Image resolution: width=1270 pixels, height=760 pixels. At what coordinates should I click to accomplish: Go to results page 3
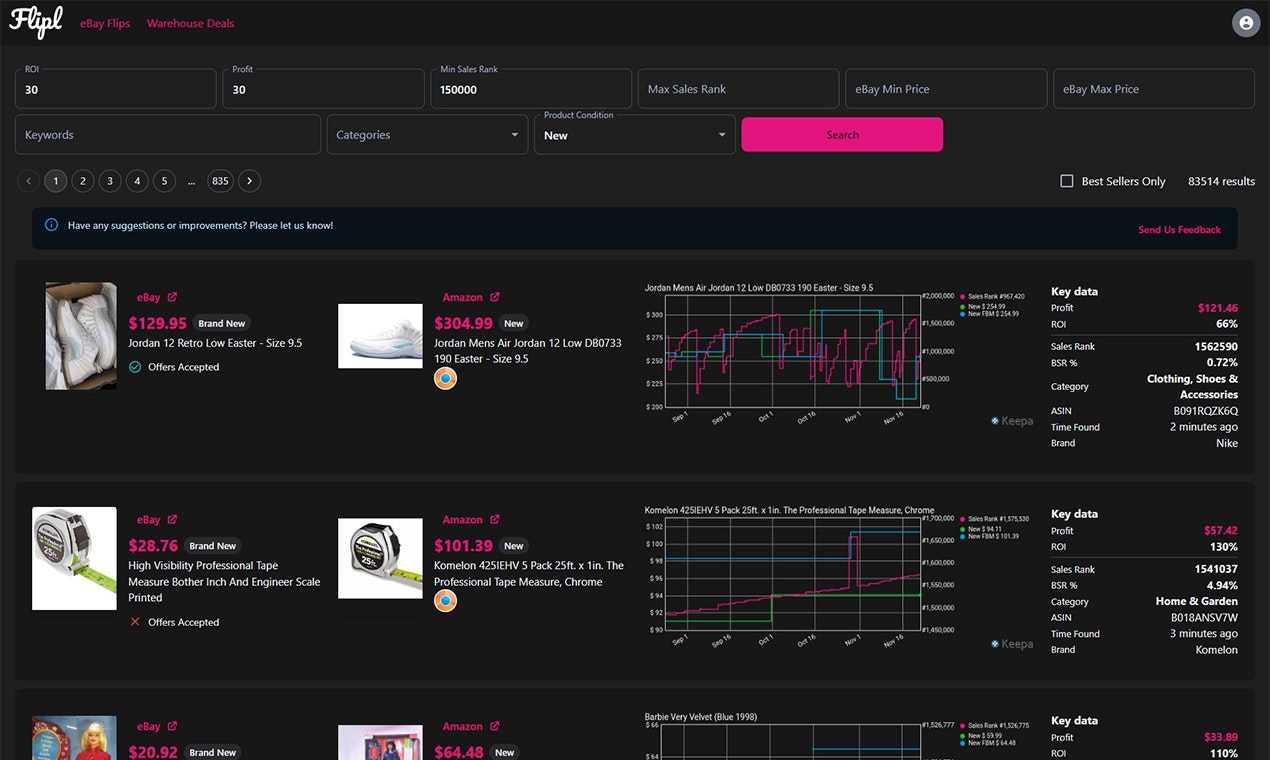110,181
